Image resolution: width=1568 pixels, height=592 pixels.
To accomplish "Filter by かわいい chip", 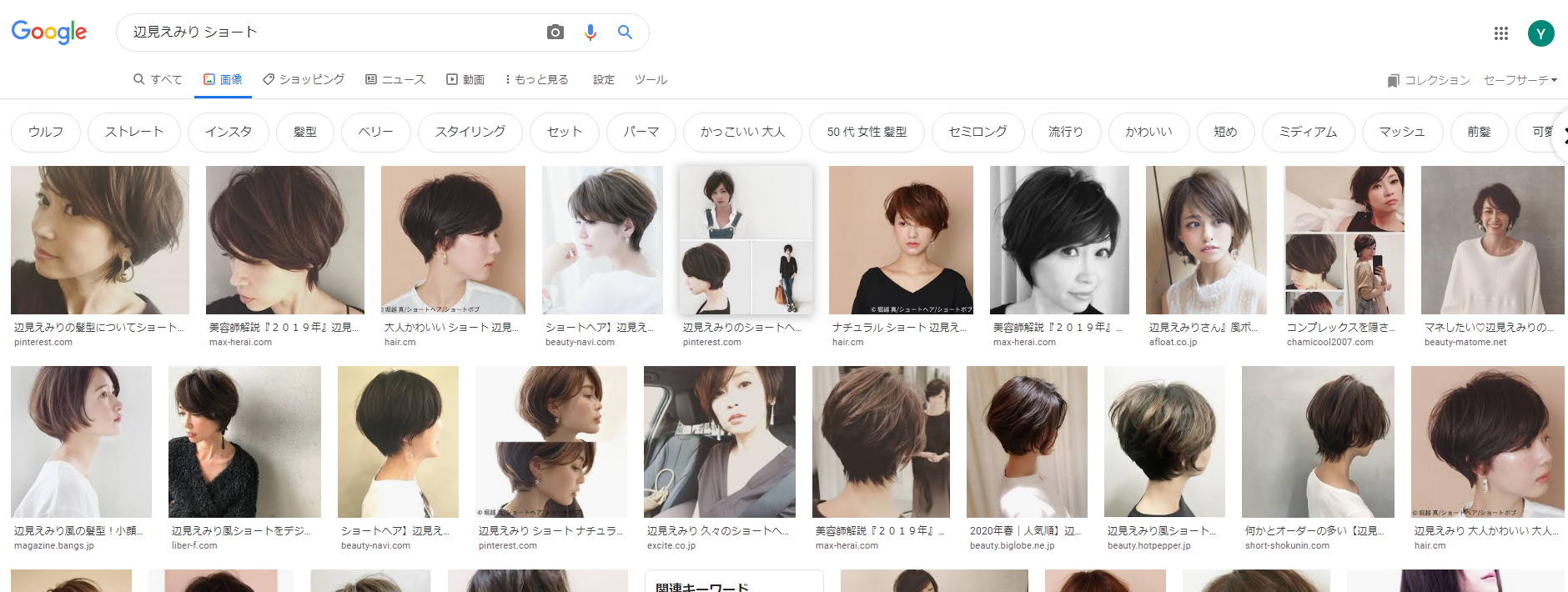I will tap(1148, 133).
